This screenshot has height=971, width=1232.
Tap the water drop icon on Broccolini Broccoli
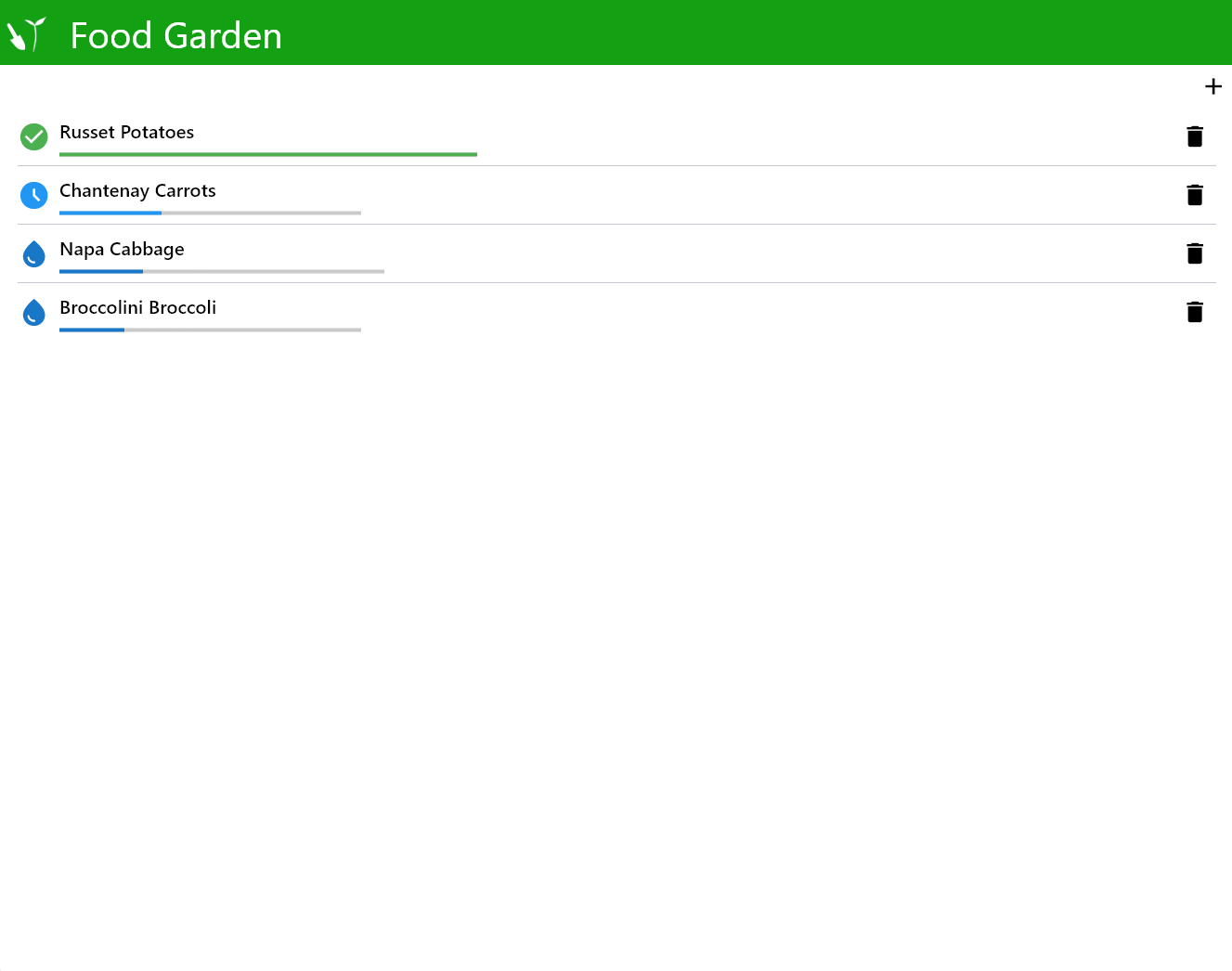pos(33,312)
